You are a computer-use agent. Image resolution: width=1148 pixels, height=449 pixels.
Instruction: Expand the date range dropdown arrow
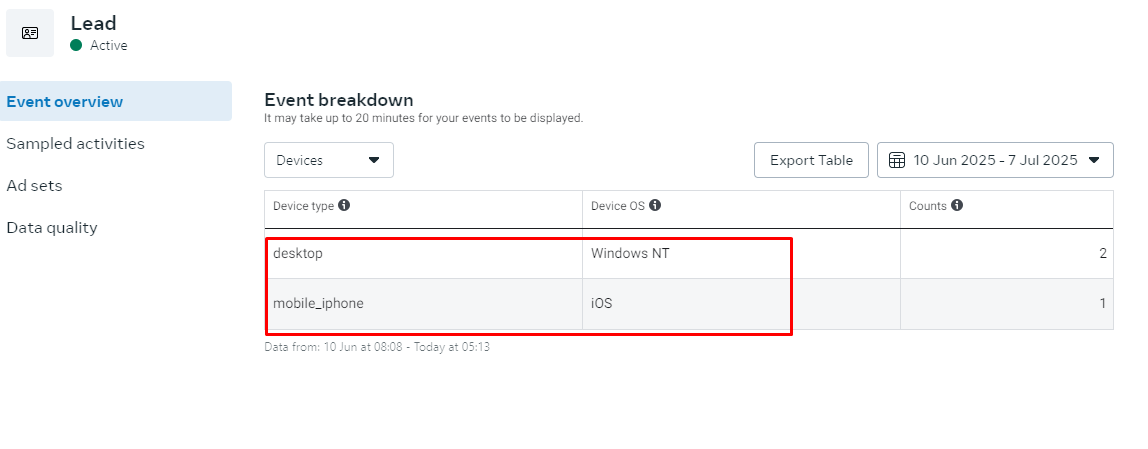click(x=1094, y=160)
